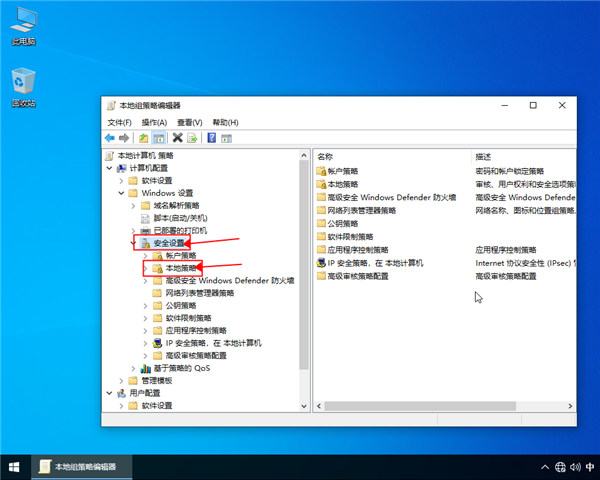Expand the 软件设置 node under 计算机配置
The height and width of the screenshot is (480, 600).
tap(122, 181)
